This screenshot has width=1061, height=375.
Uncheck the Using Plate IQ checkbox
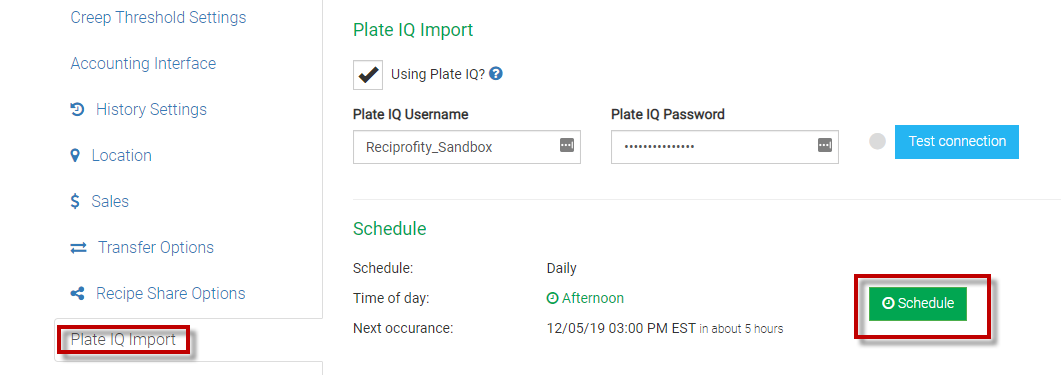[x=368, y=74]
